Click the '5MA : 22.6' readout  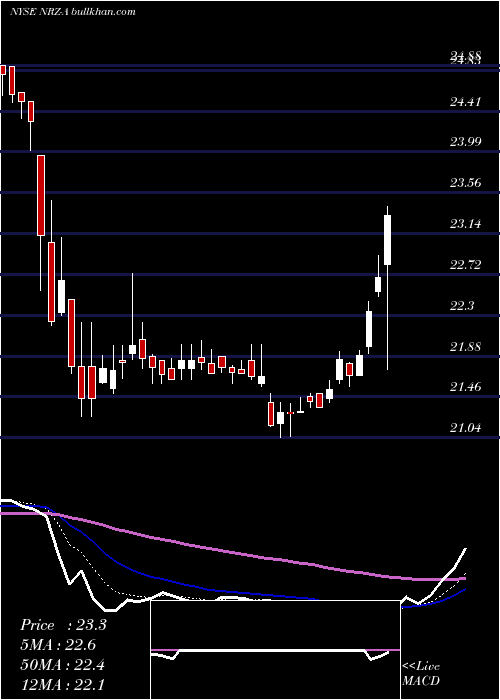(58, 645)
